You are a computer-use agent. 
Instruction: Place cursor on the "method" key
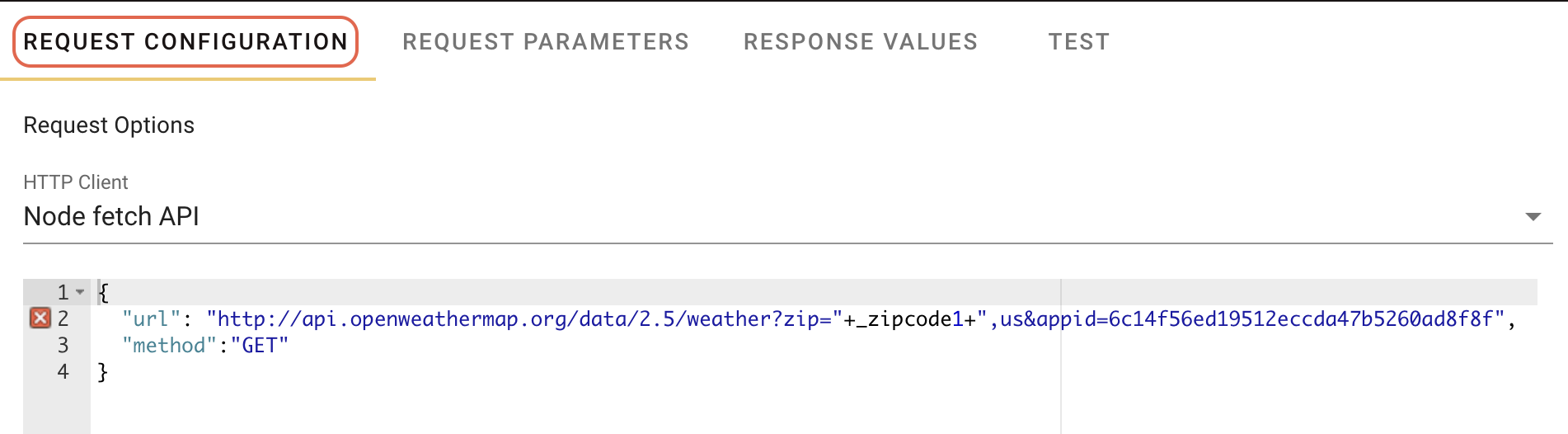point(169,345)
